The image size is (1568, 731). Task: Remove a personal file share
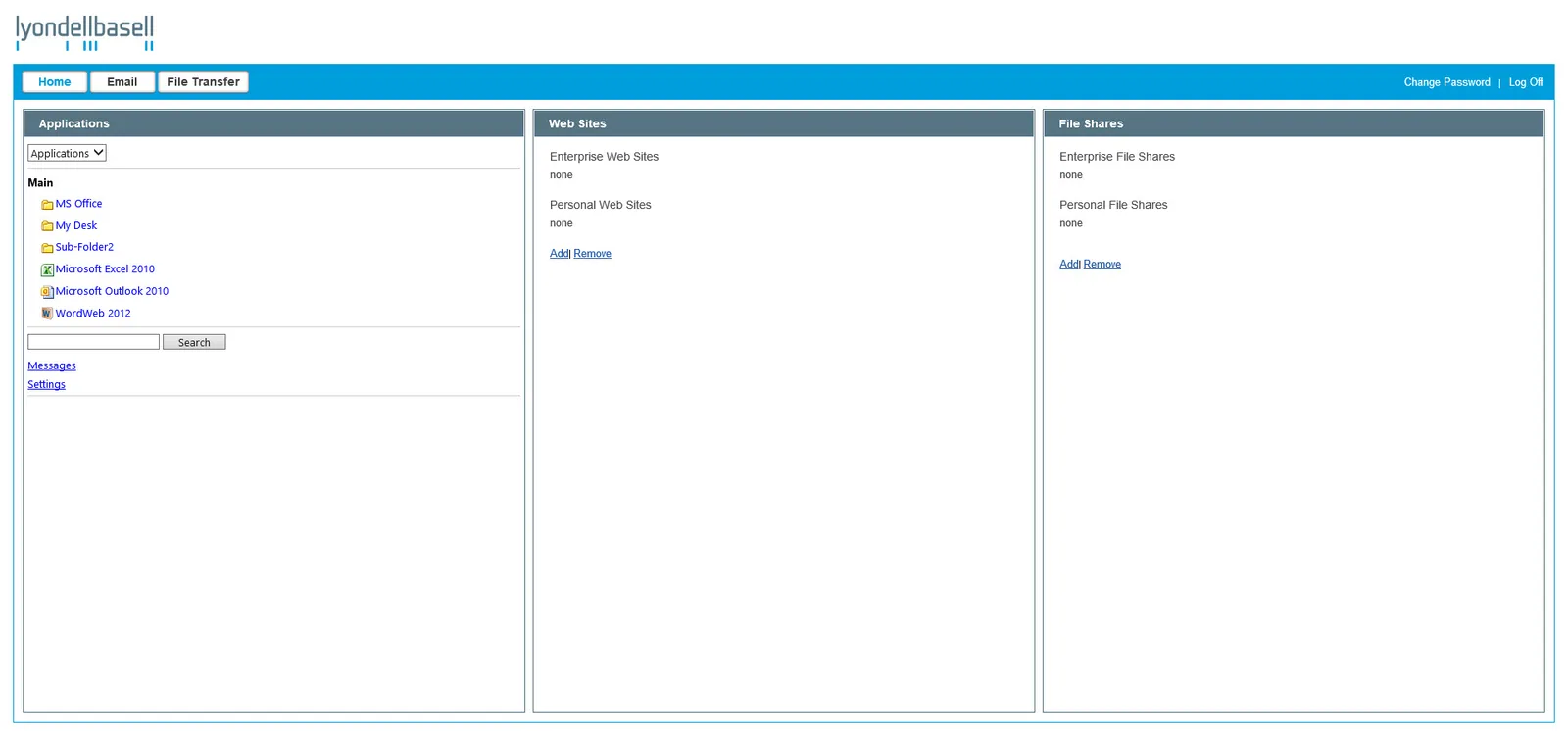pyautogui.click(x=1102, y=264)
